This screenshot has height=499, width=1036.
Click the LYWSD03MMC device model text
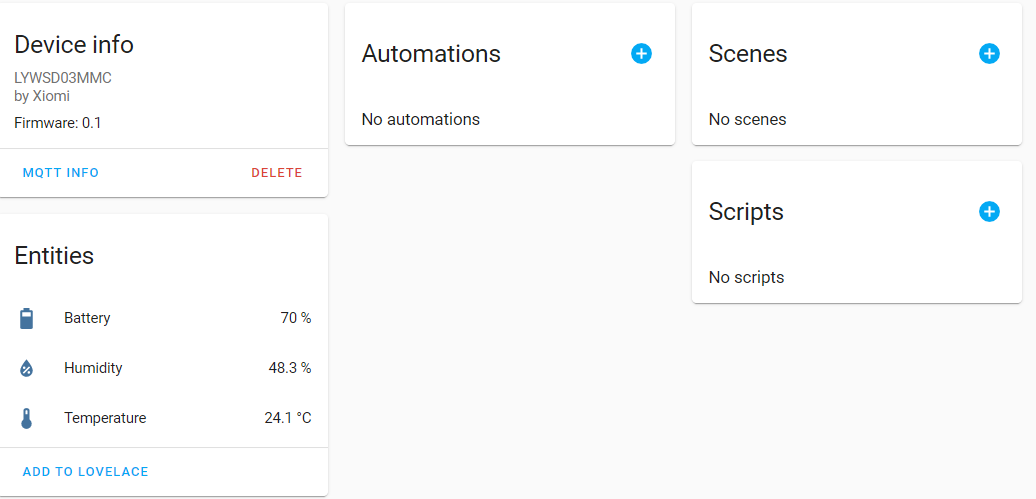[63, 78]
